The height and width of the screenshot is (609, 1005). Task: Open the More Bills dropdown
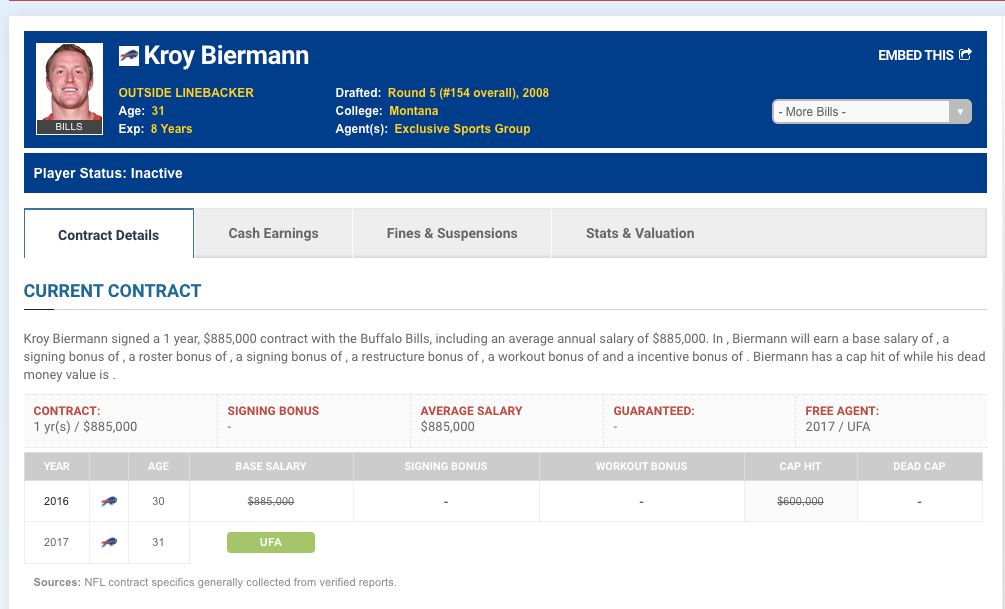[860, 111]
